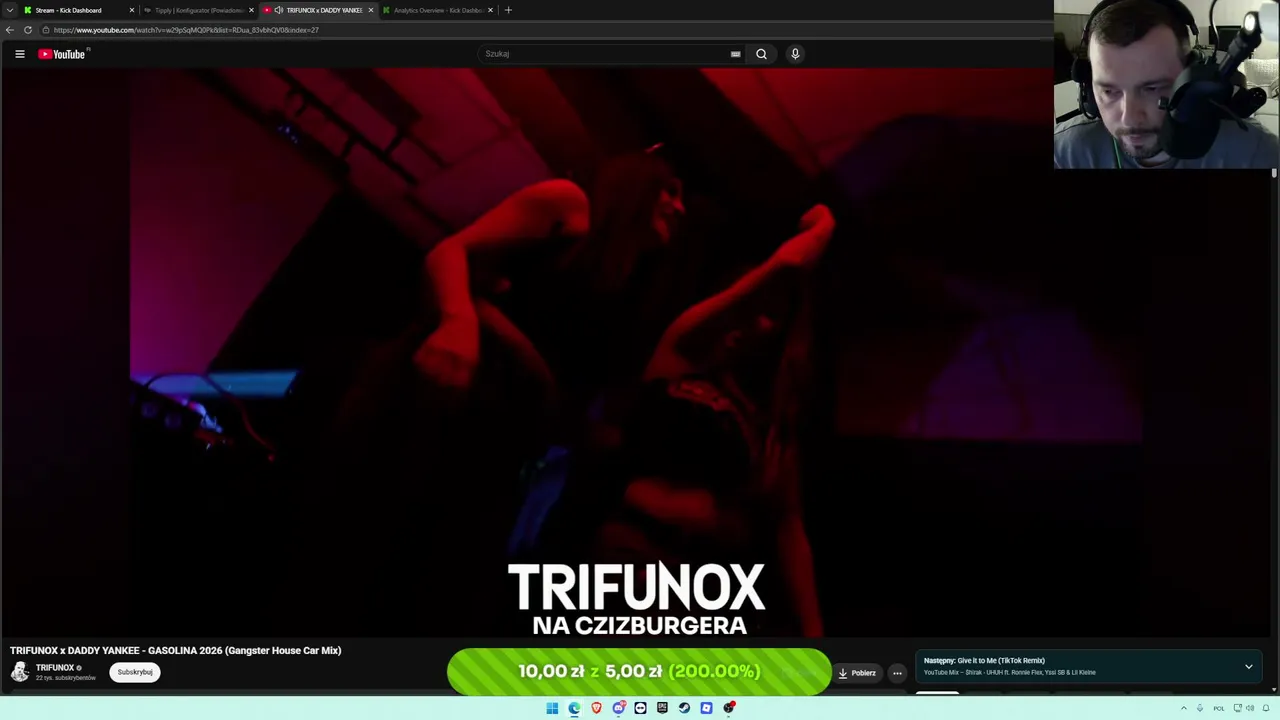Go back with the browser back arrow
Image resolution: width=1280 pixels, height=720 pixels.
10,30
